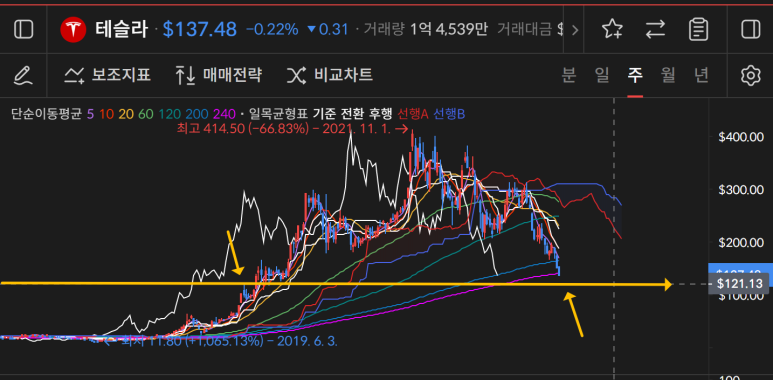The image size is (773, 380).
Task: Toggle the 20 moving average legend
Action: pos(126,114)
